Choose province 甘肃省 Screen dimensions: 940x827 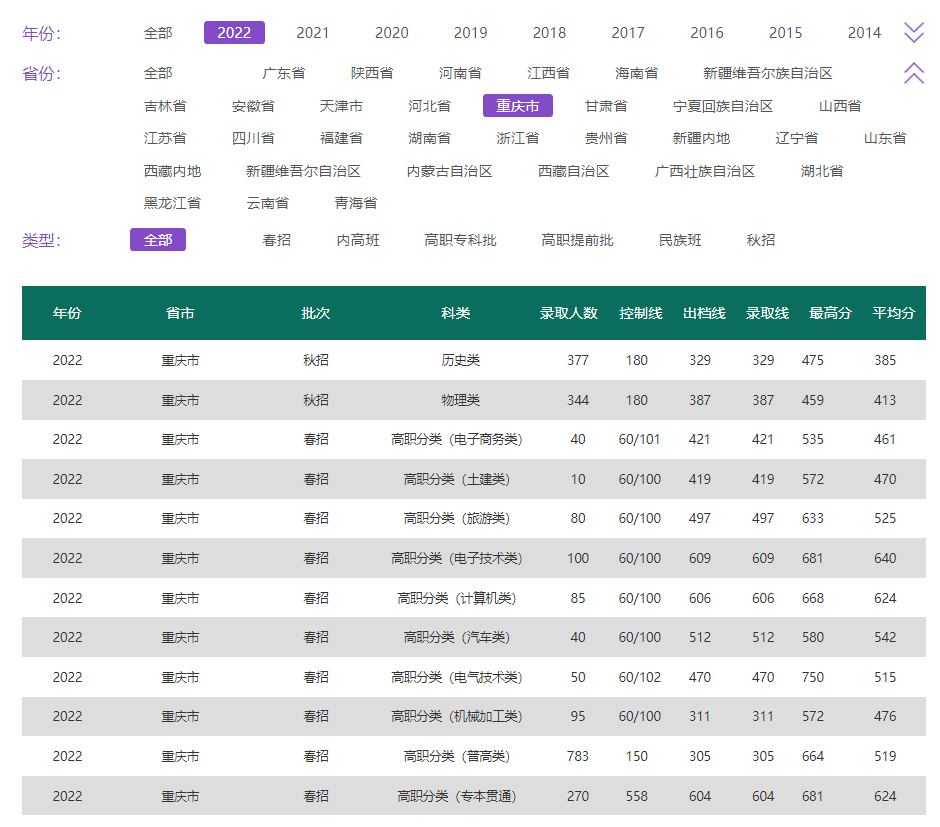tap(606, 106)
